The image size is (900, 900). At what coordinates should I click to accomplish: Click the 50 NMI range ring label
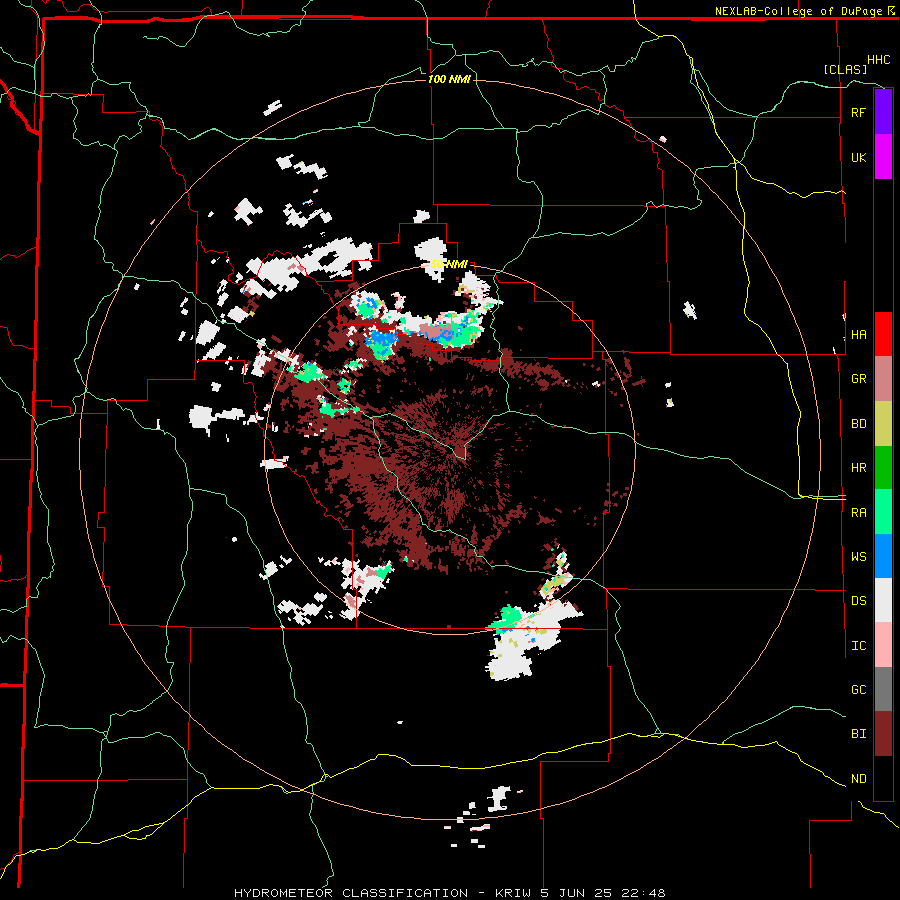[x=449, y=265]
